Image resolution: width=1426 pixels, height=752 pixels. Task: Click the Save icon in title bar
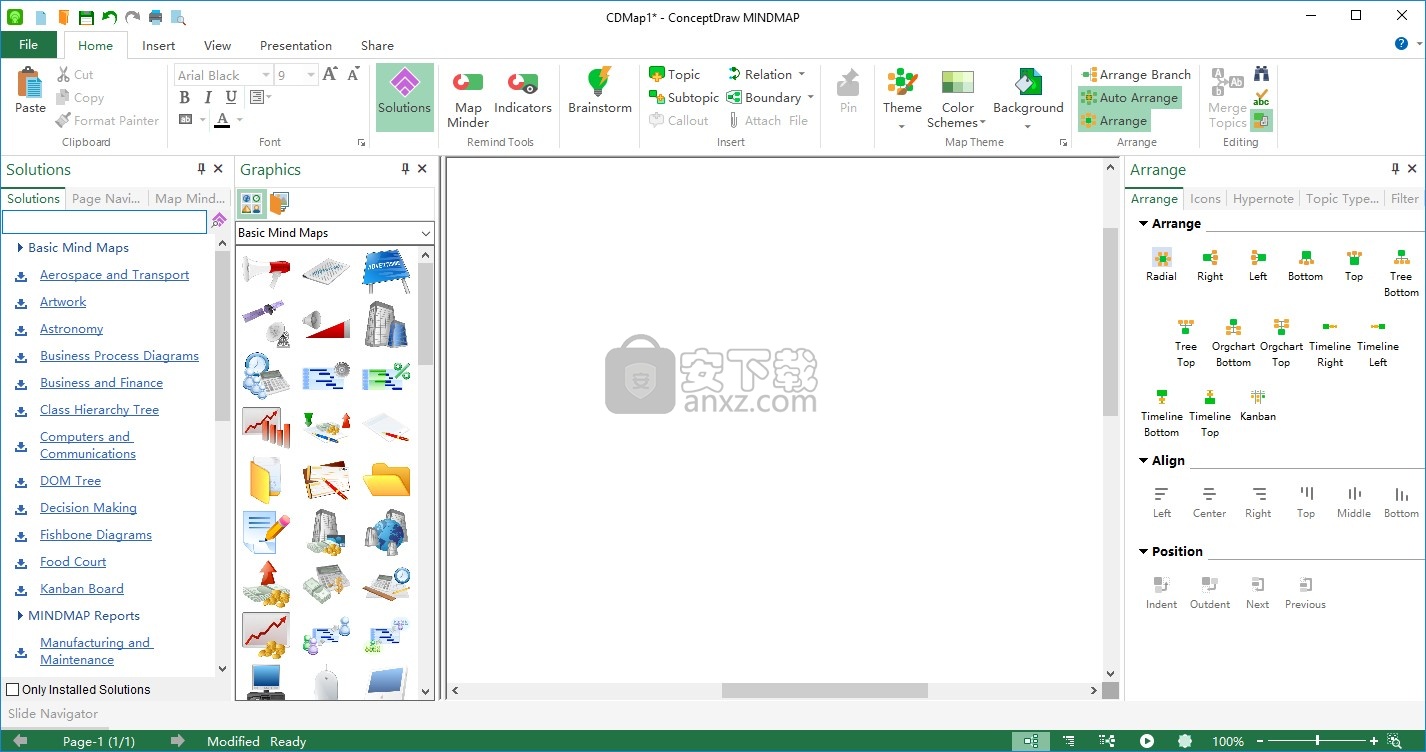86,17
